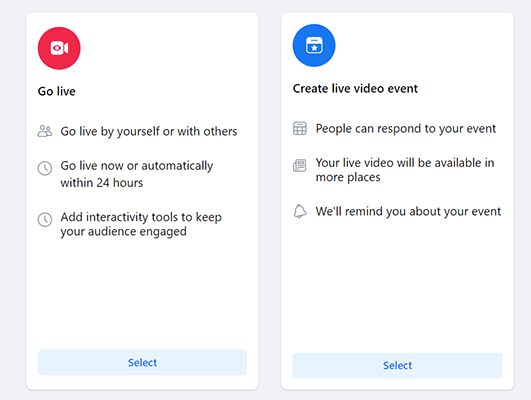Click the bell icon beside We'll remind you
The height and width of the screenshot is (400, 531).
[300, 211]
